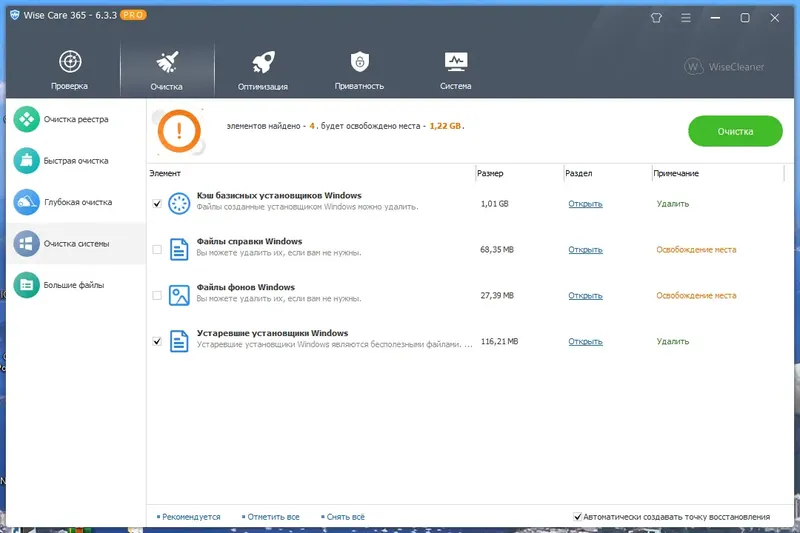Click the skin shirt icon in title bar
This screenshot has height=533, width=800.
click(x=656, y=18)
